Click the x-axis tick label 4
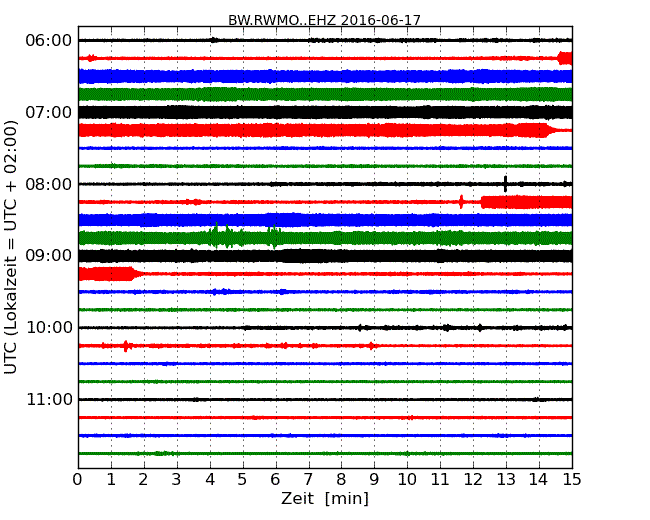This screenshot has width=650, height=520. click(210, 480)
